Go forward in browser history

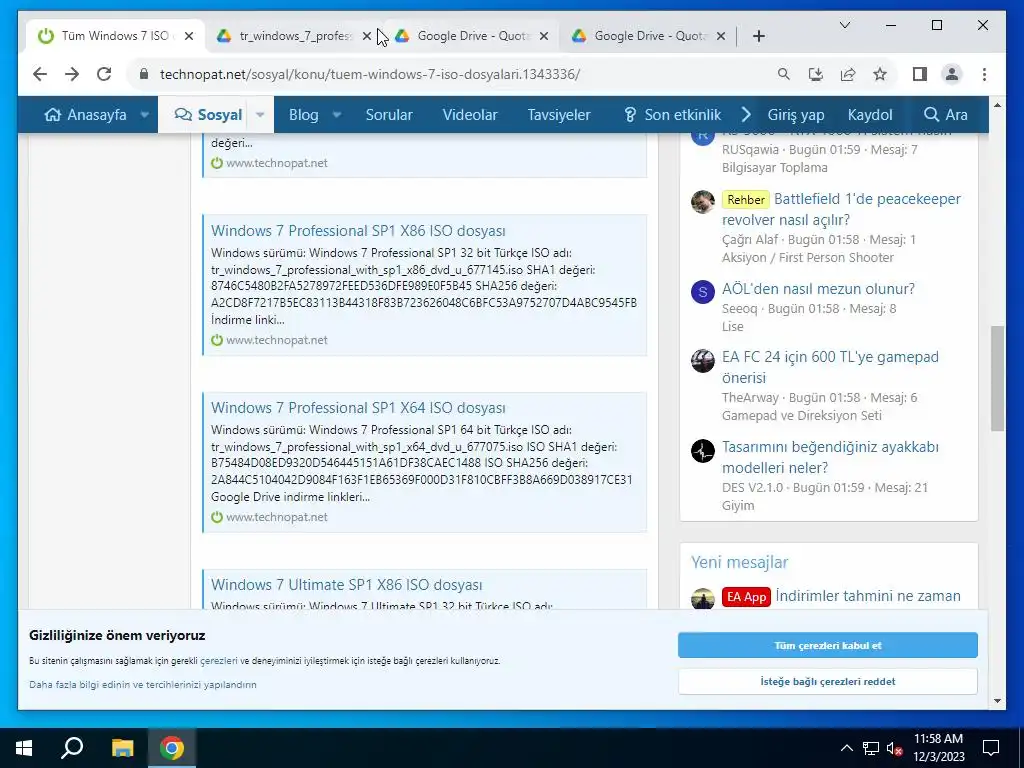point(72,74)
